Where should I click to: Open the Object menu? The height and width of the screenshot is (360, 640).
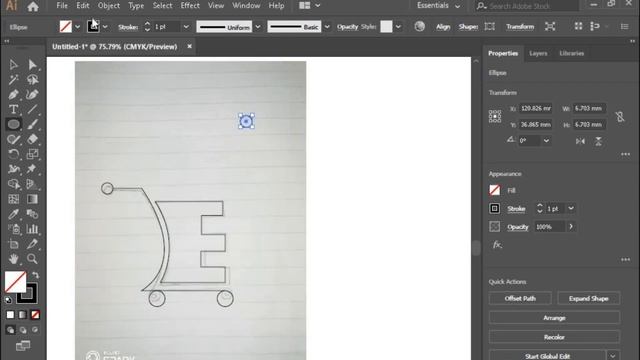109,6
